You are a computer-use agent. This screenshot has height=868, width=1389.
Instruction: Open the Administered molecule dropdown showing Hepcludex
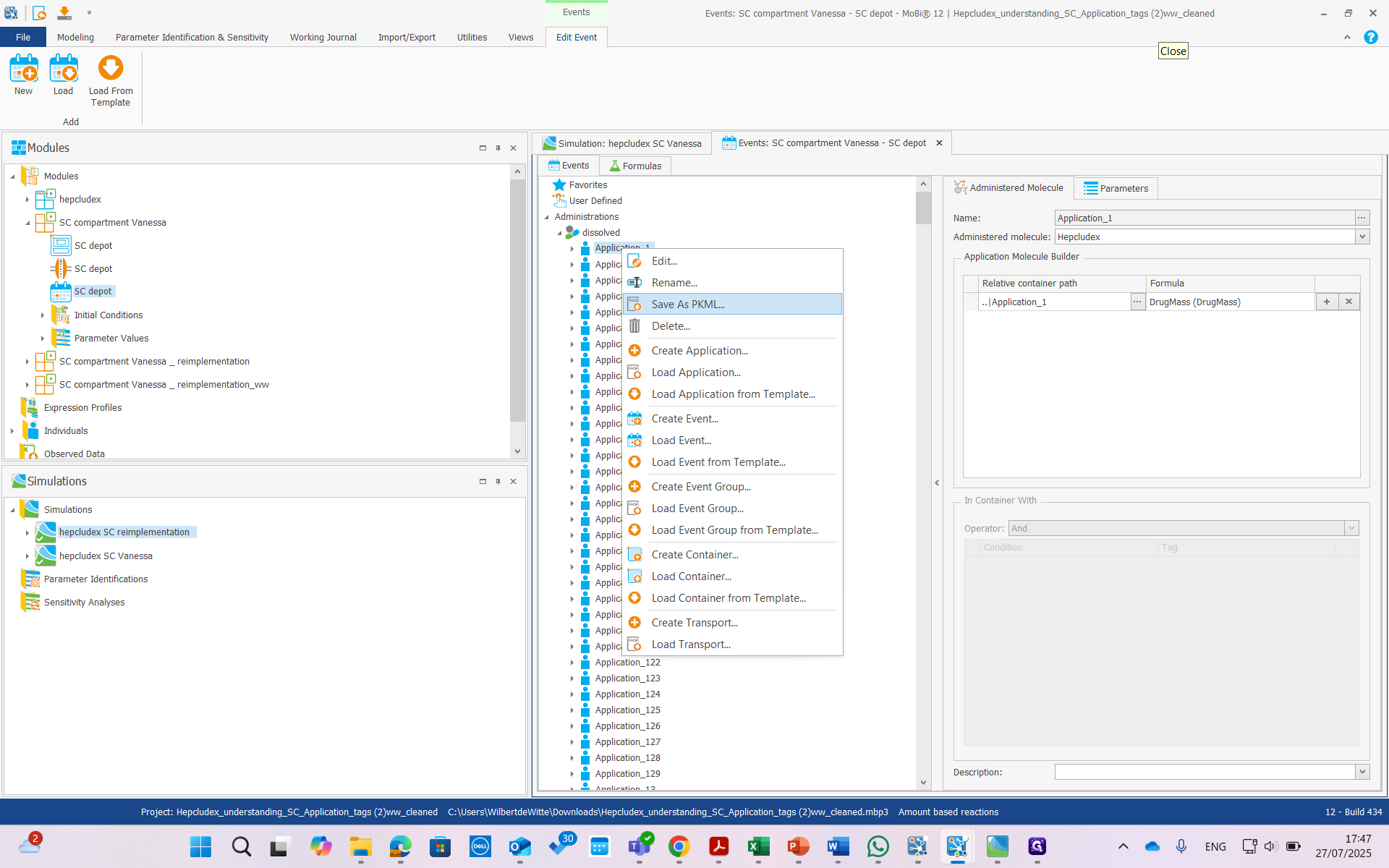[x=1363, y=237]
